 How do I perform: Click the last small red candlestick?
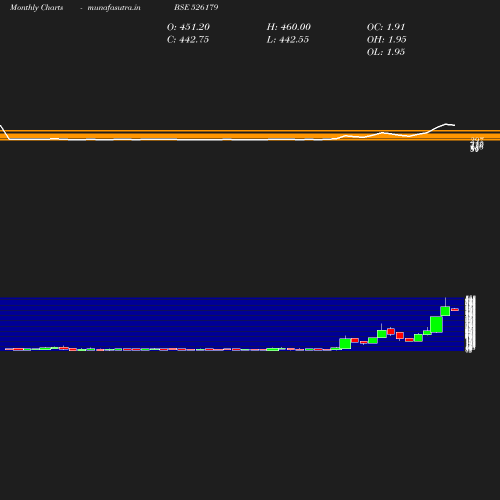coord(455,310)
